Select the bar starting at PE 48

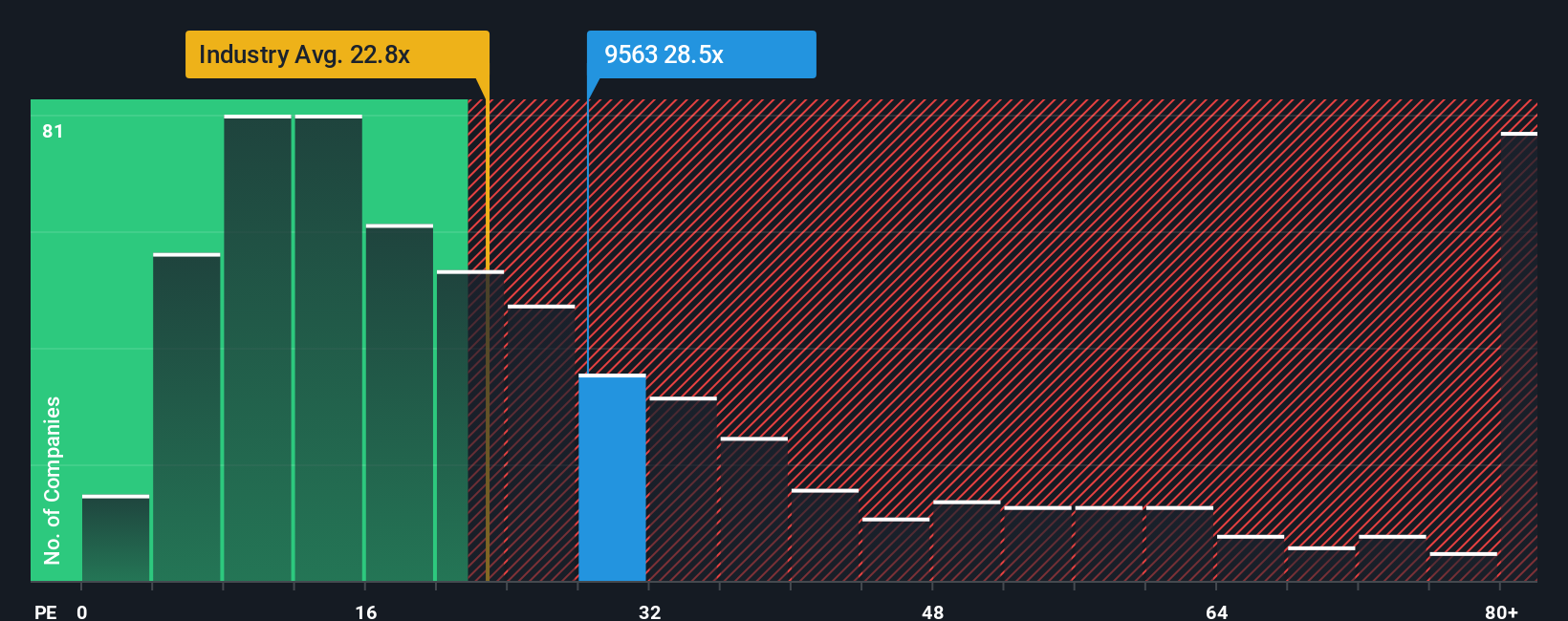[967, 541]
